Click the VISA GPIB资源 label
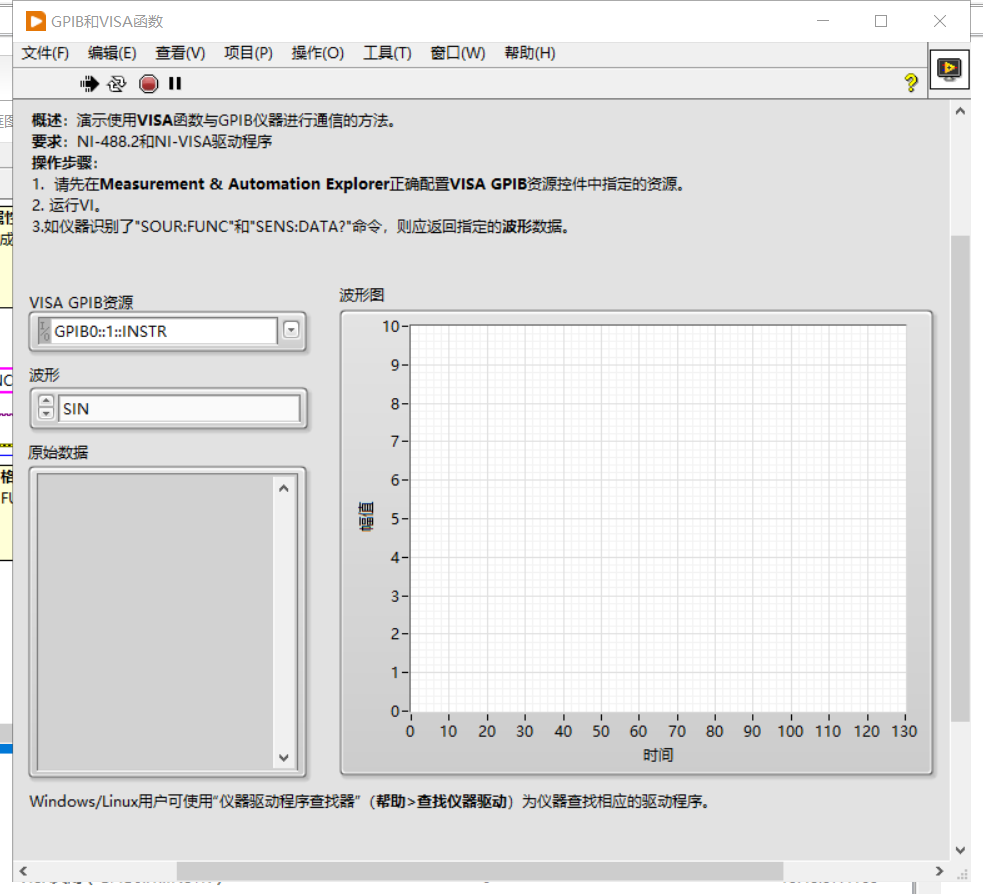Viewport: 983px width, 894px height. tap(81, 303)
